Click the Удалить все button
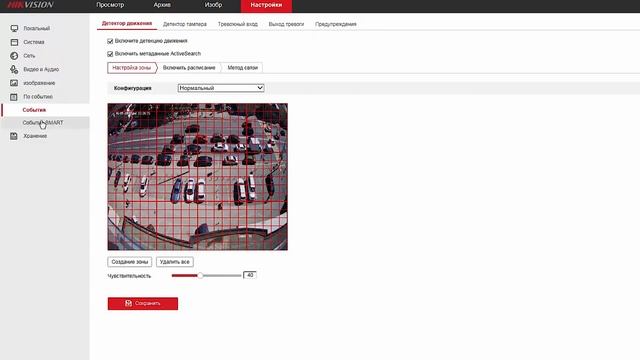 click(x=175, y=262)
